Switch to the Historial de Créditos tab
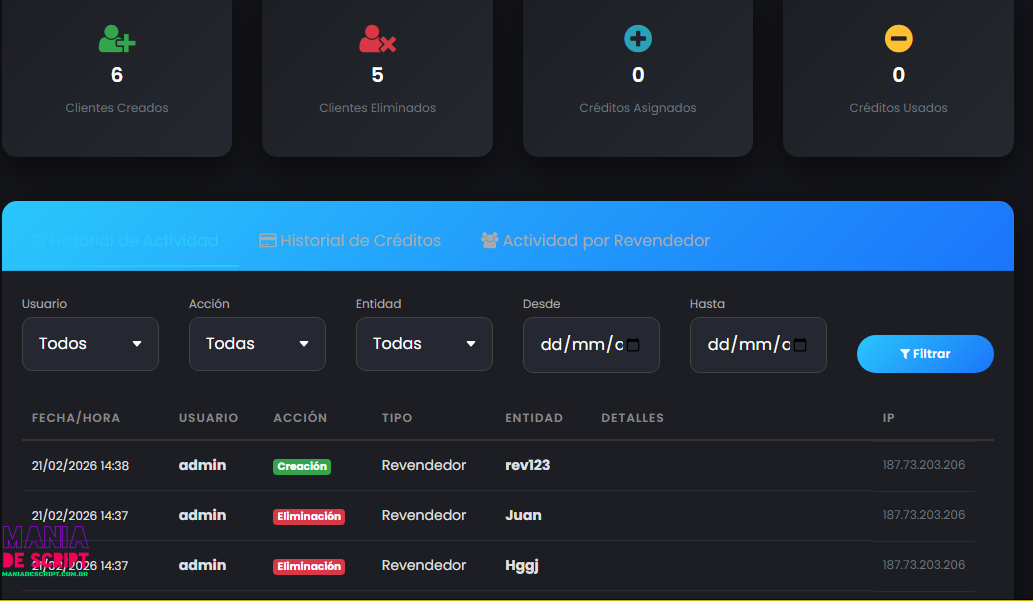The width and height of the screenshot is (1033, 601). tap(350, 241)
